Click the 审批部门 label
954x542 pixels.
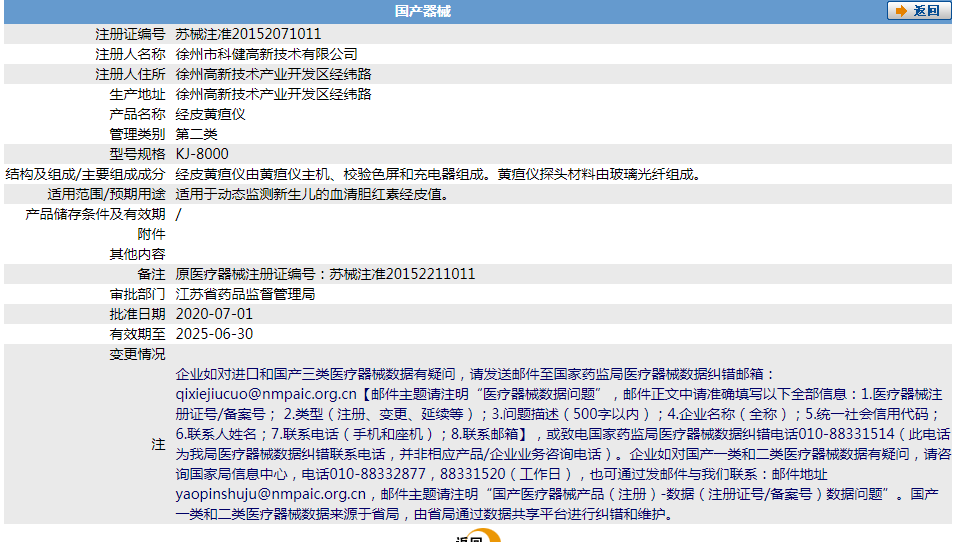(x=138, y=294)
